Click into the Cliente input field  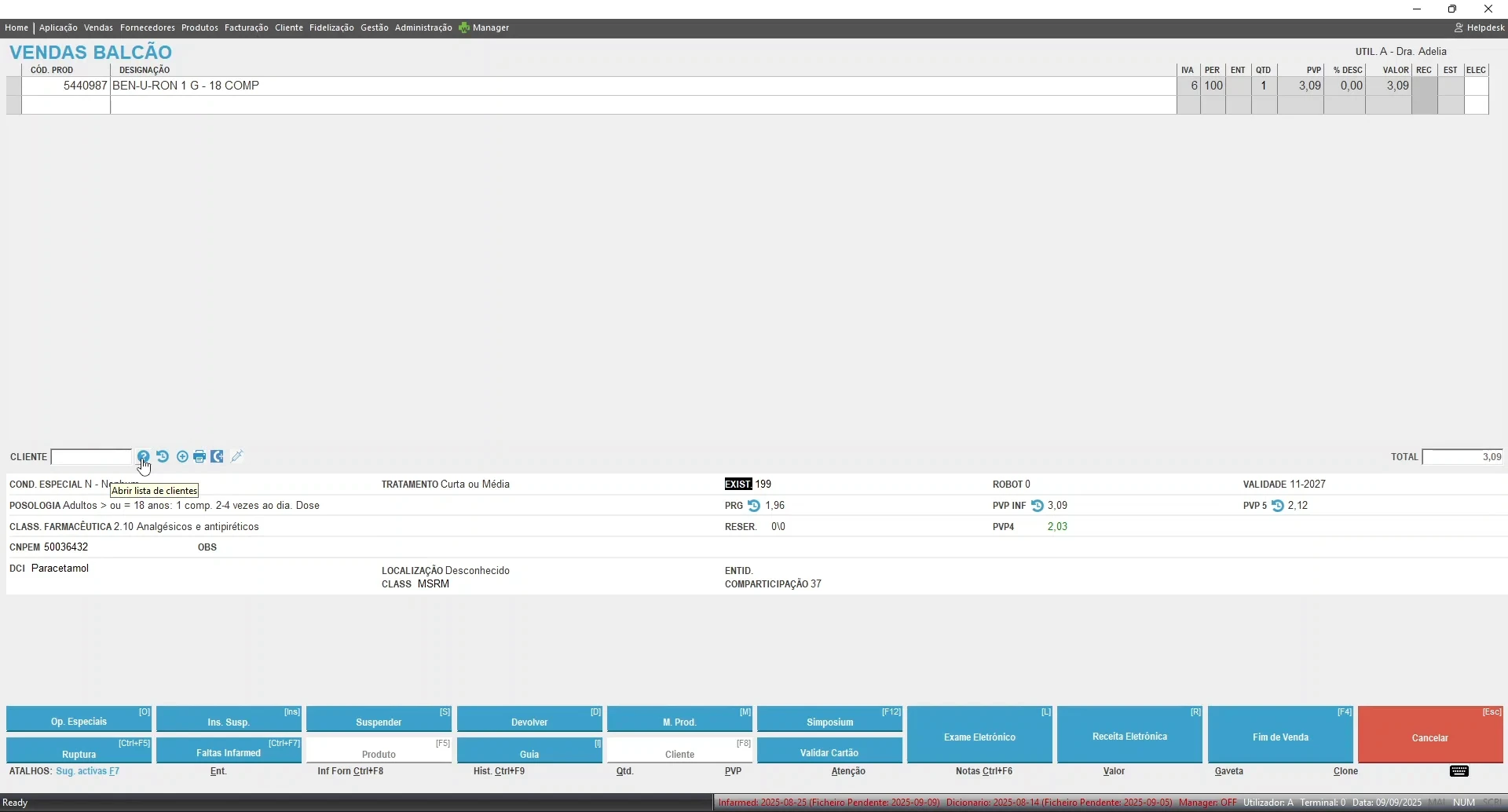click(x=91, y=457)
